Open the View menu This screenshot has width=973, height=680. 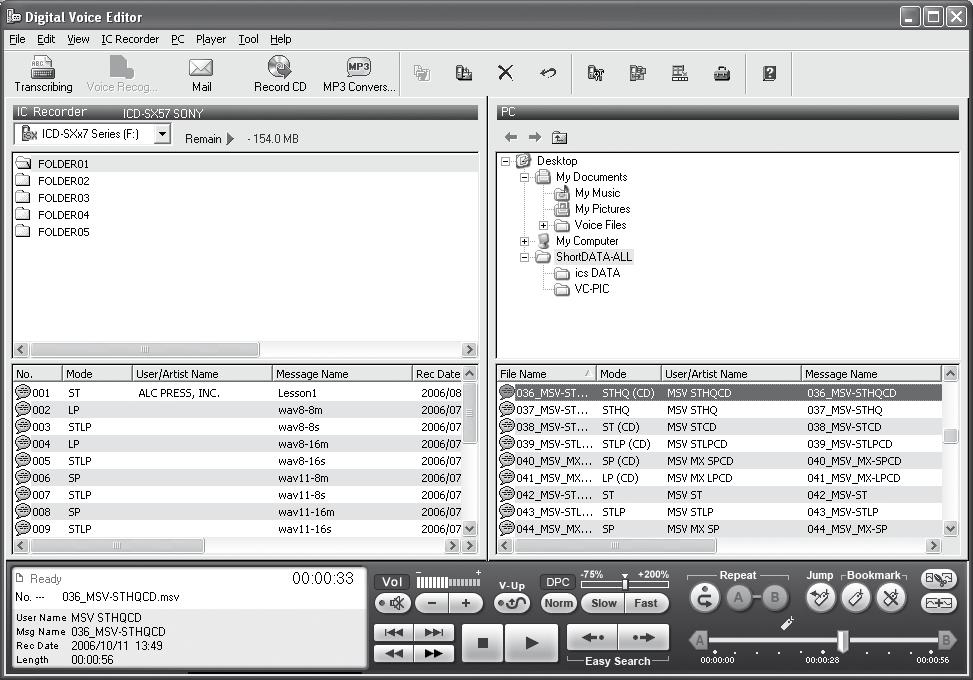pyautogui.click(x=78, y=39)
